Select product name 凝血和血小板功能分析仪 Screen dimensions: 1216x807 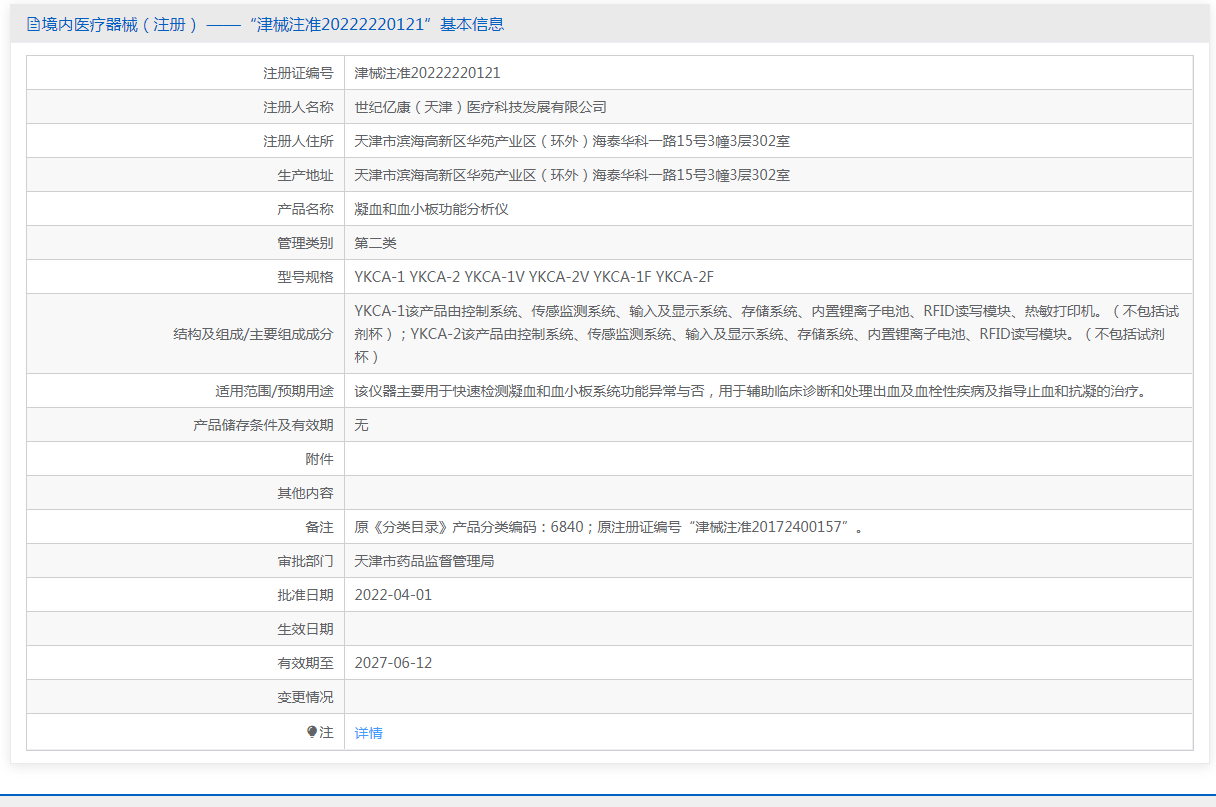pyautogui.click(x=432, y=209)
